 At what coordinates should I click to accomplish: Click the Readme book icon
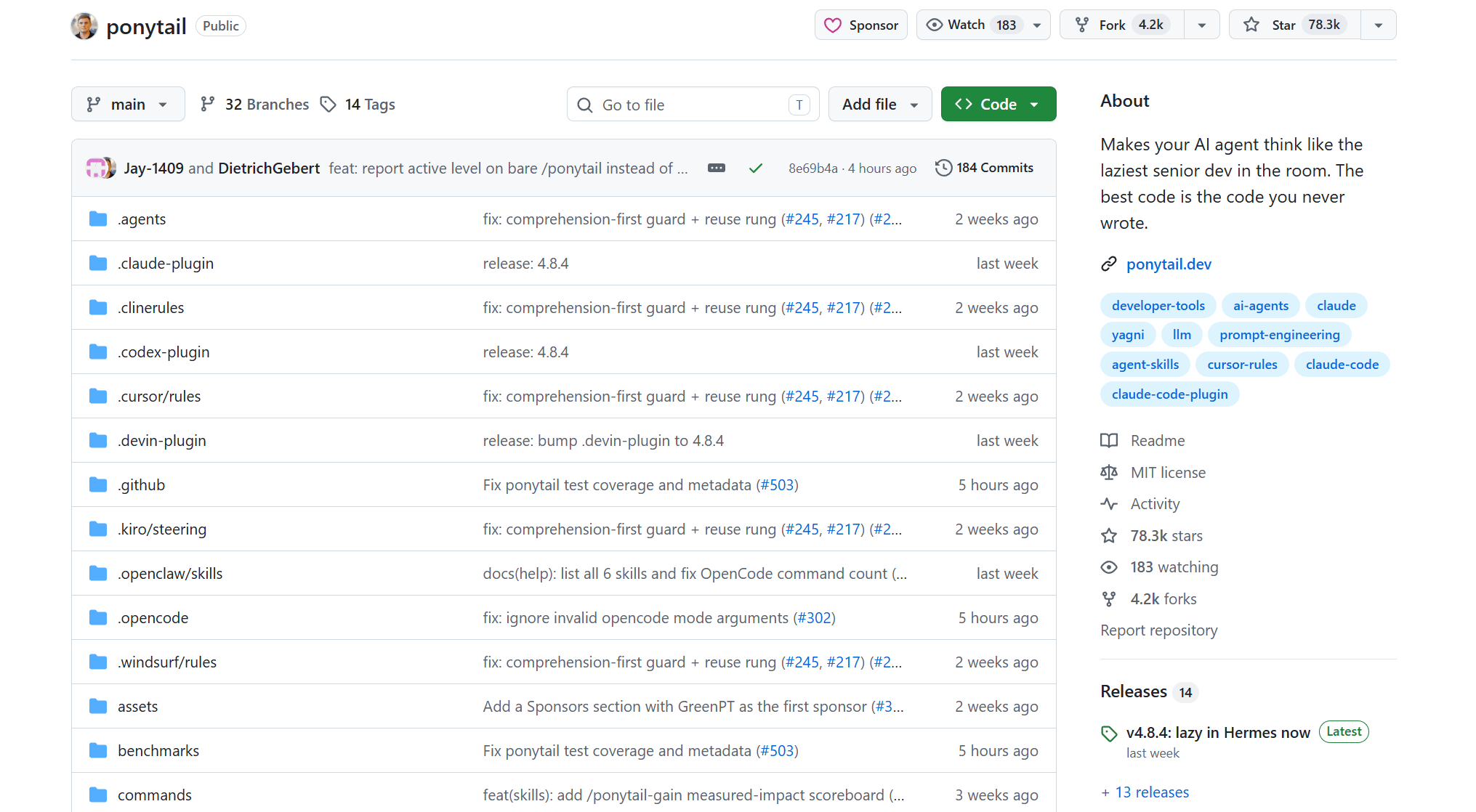click(1109, 440)
